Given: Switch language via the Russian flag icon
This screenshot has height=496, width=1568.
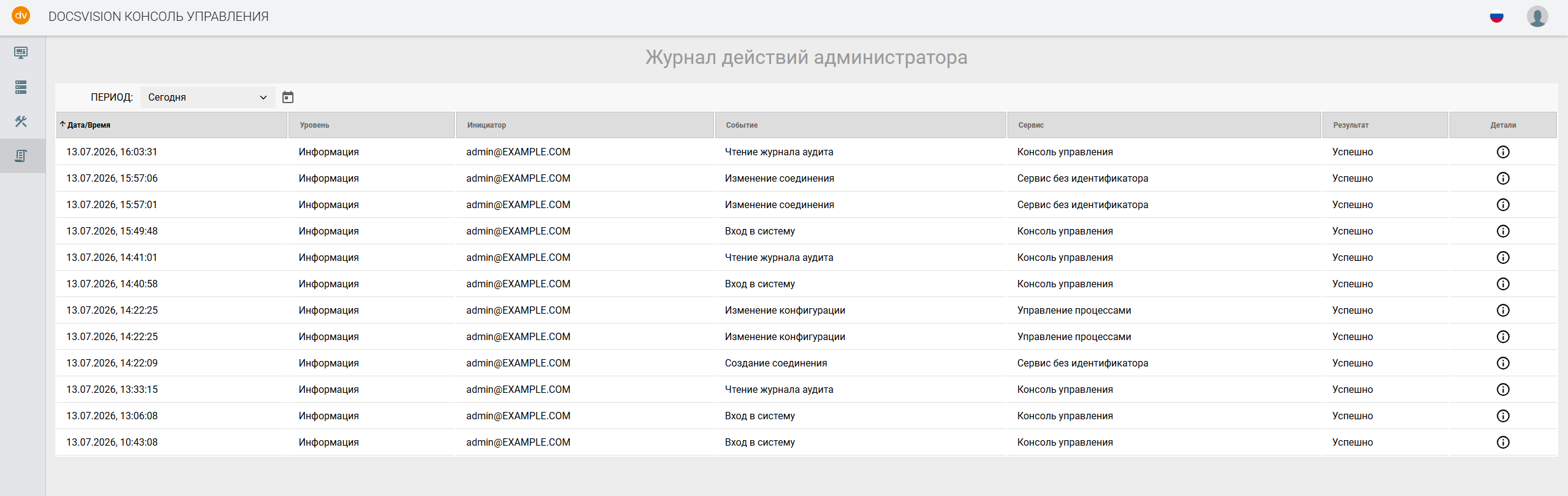Looking at the screenshot, I should [1497, 17].
